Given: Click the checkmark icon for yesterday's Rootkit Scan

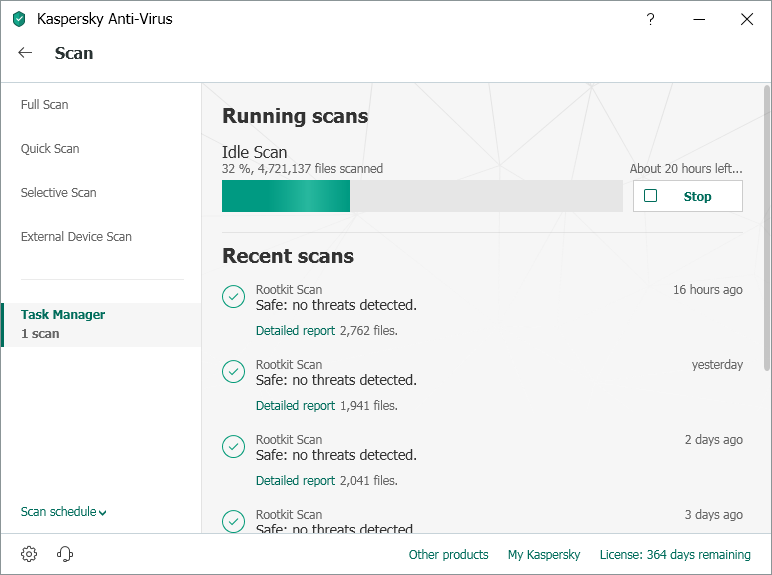Looking at the screenshot, I should [233, 371].
